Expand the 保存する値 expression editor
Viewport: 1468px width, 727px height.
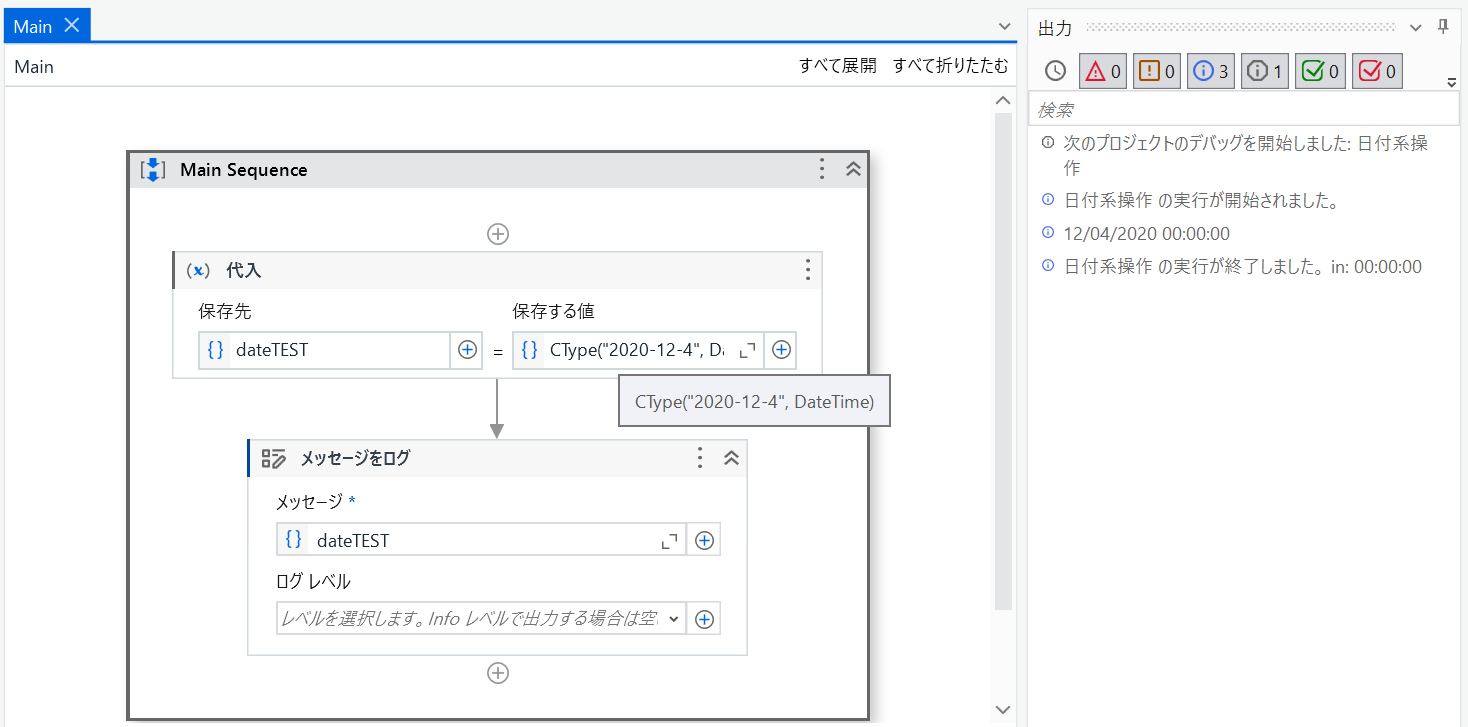[747, 351]
